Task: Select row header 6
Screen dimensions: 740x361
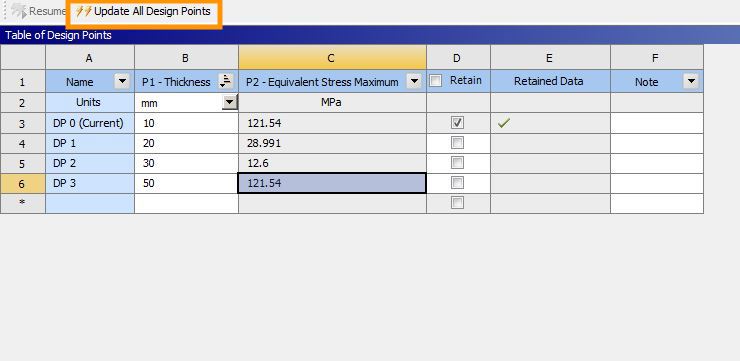Action: coord(23,184)
